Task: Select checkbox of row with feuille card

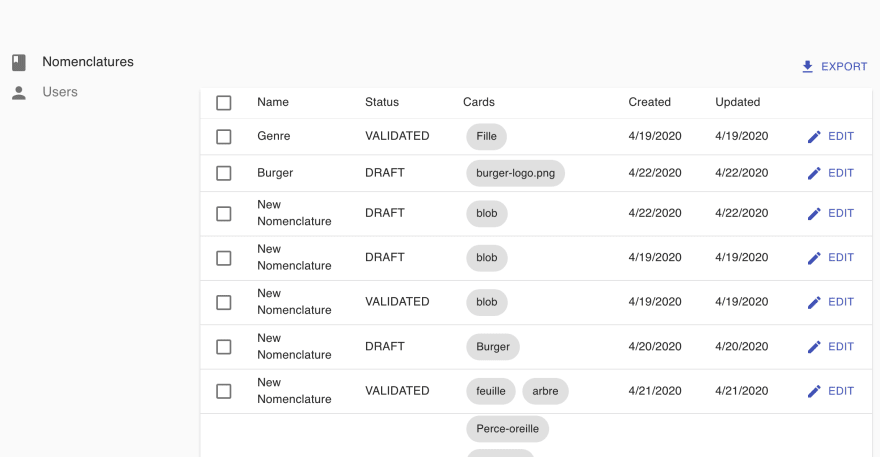Action: coord(224,391)
